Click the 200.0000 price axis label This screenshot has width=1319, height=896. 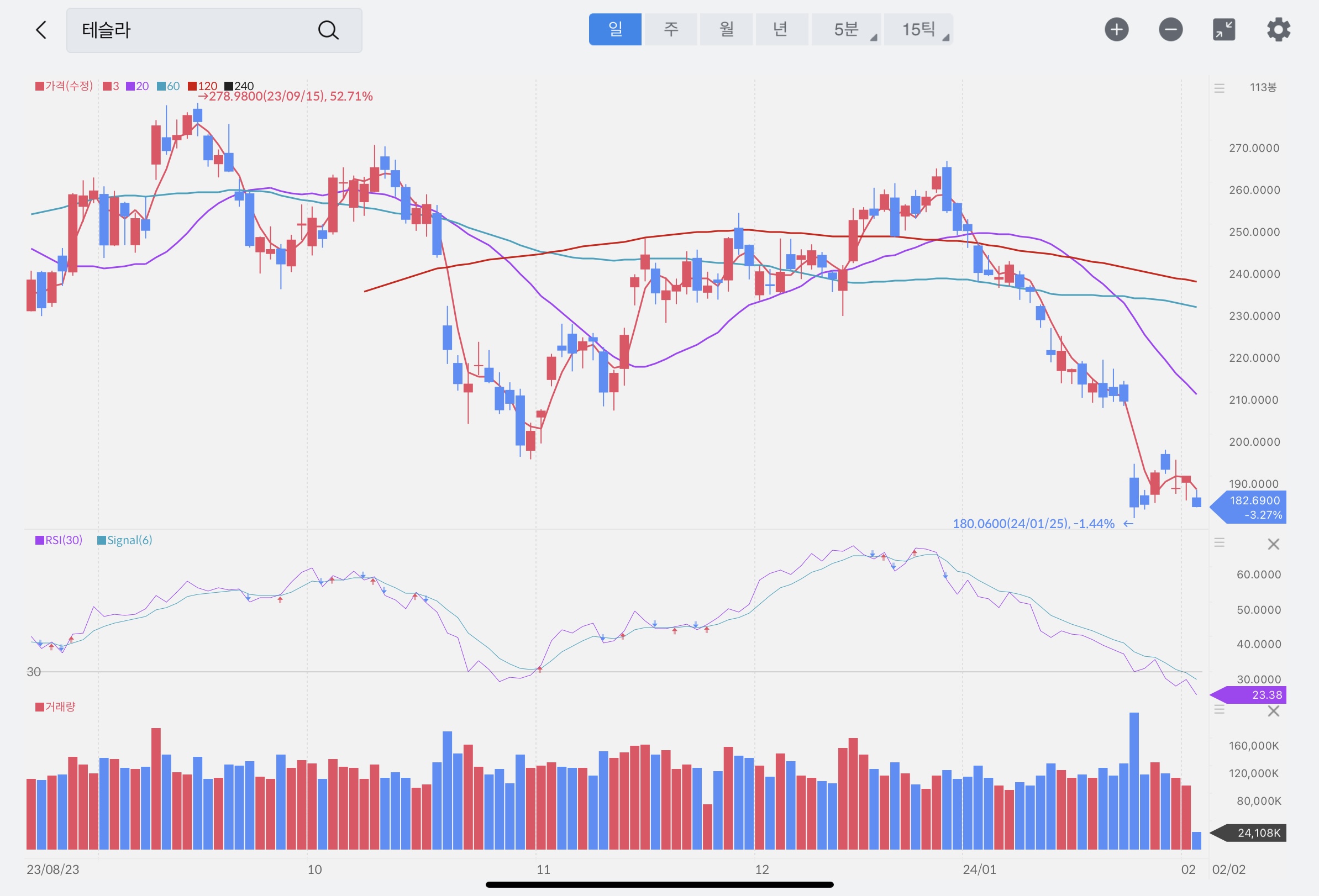1254,442
